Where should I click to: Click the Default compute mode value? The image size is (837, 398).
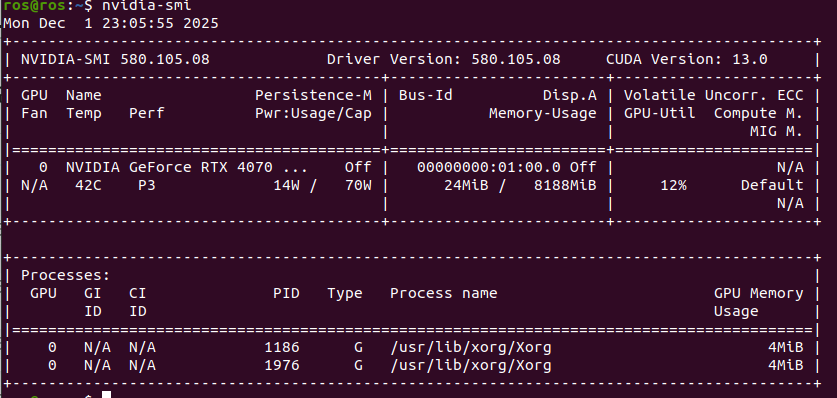772,186
